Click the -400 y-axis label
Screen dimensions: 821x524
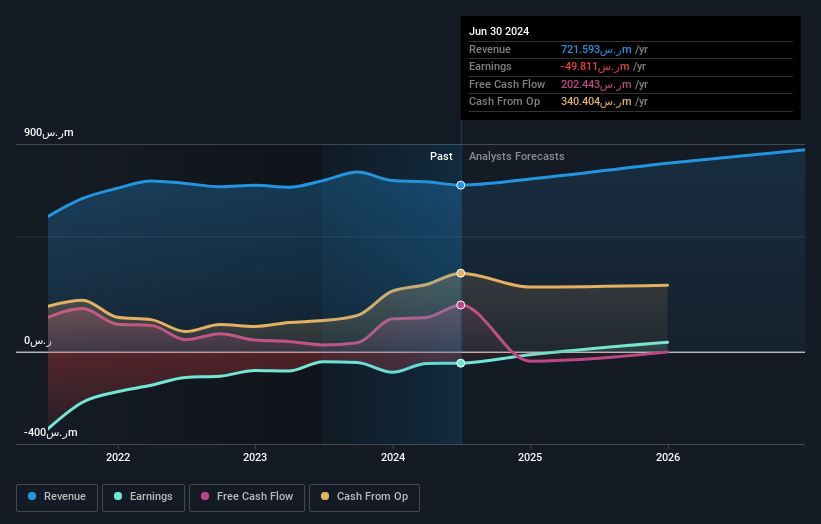51,432
